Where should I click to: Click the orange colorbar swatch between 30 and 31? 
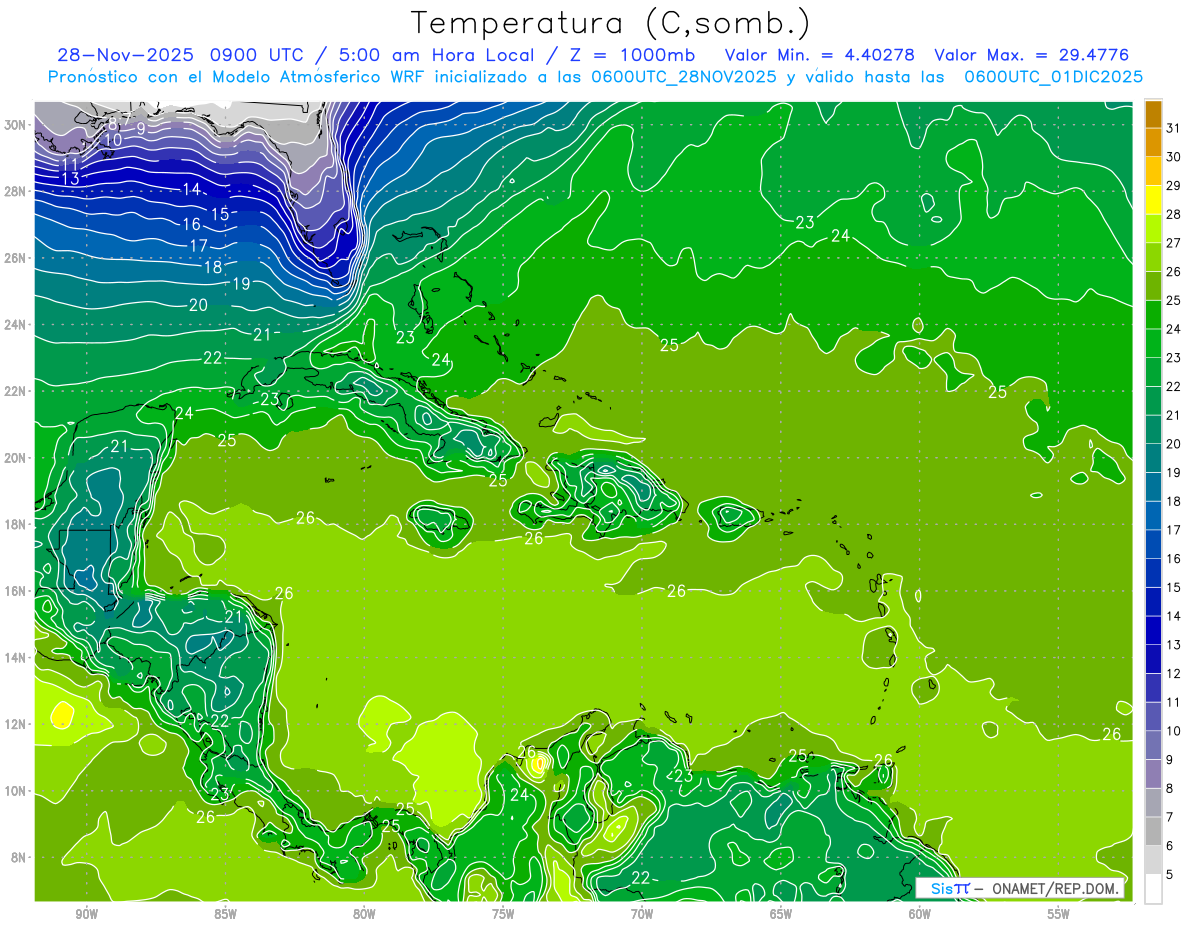click(1153, 142)
